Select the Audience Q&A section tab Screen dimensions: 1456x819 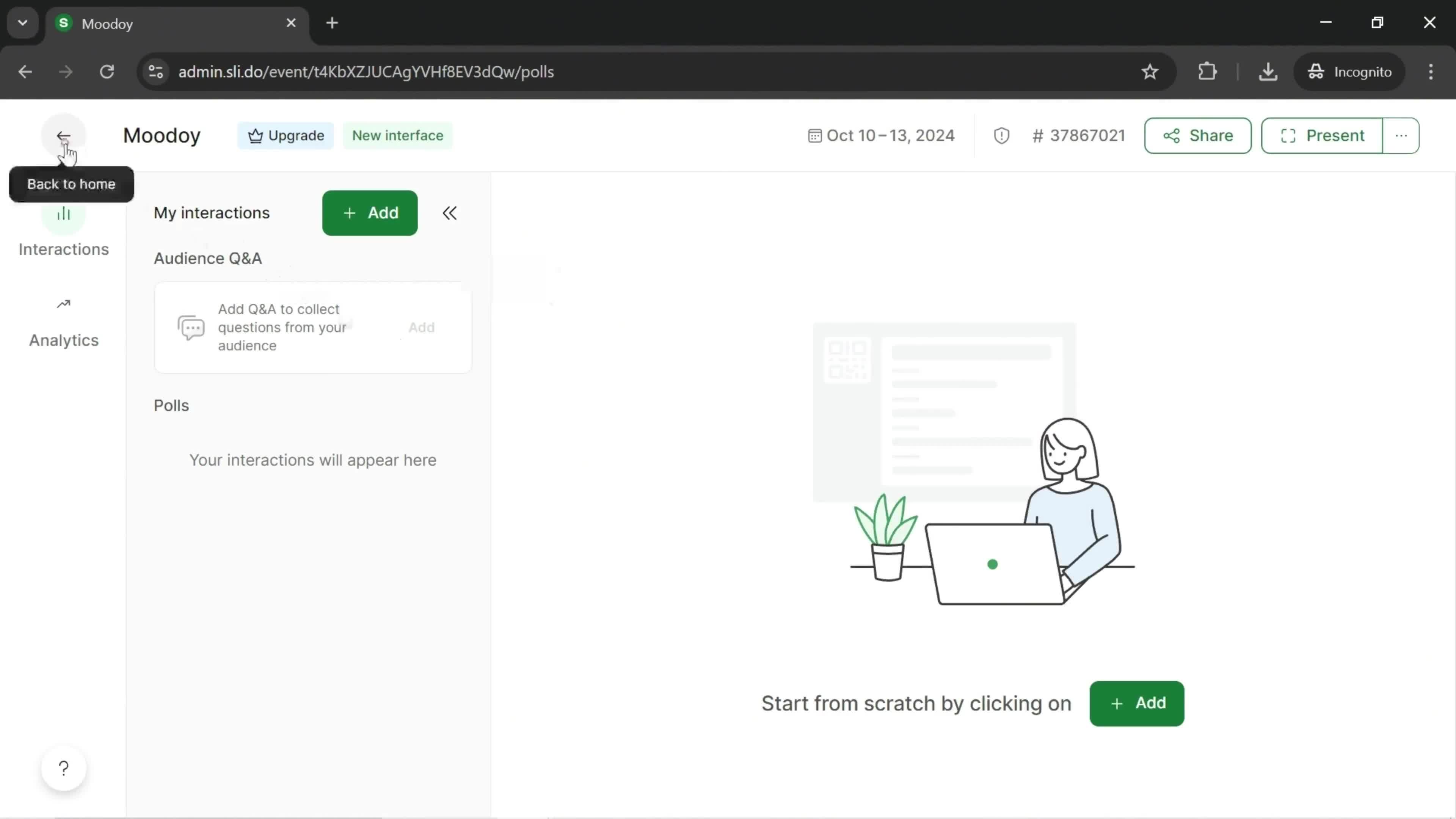pos(208,258)
